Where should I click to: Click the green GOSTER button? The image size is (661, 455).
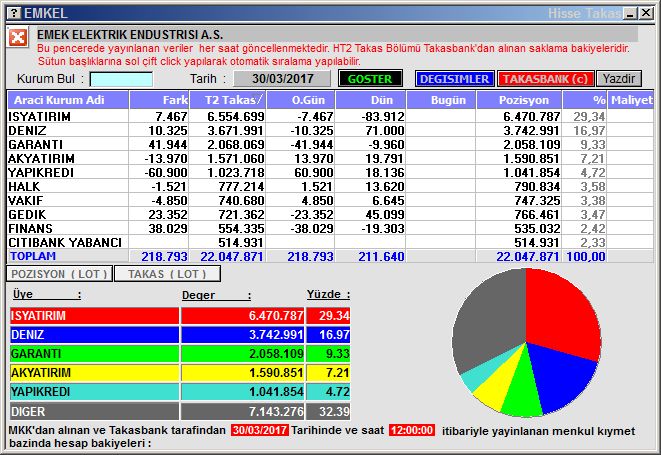pos(370,78)
